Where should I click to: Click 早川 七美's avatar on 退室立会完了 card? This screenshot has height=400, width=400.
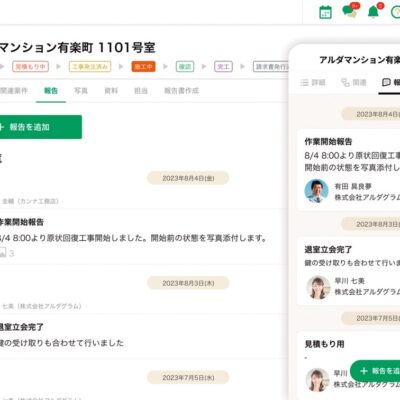[318, 287]
